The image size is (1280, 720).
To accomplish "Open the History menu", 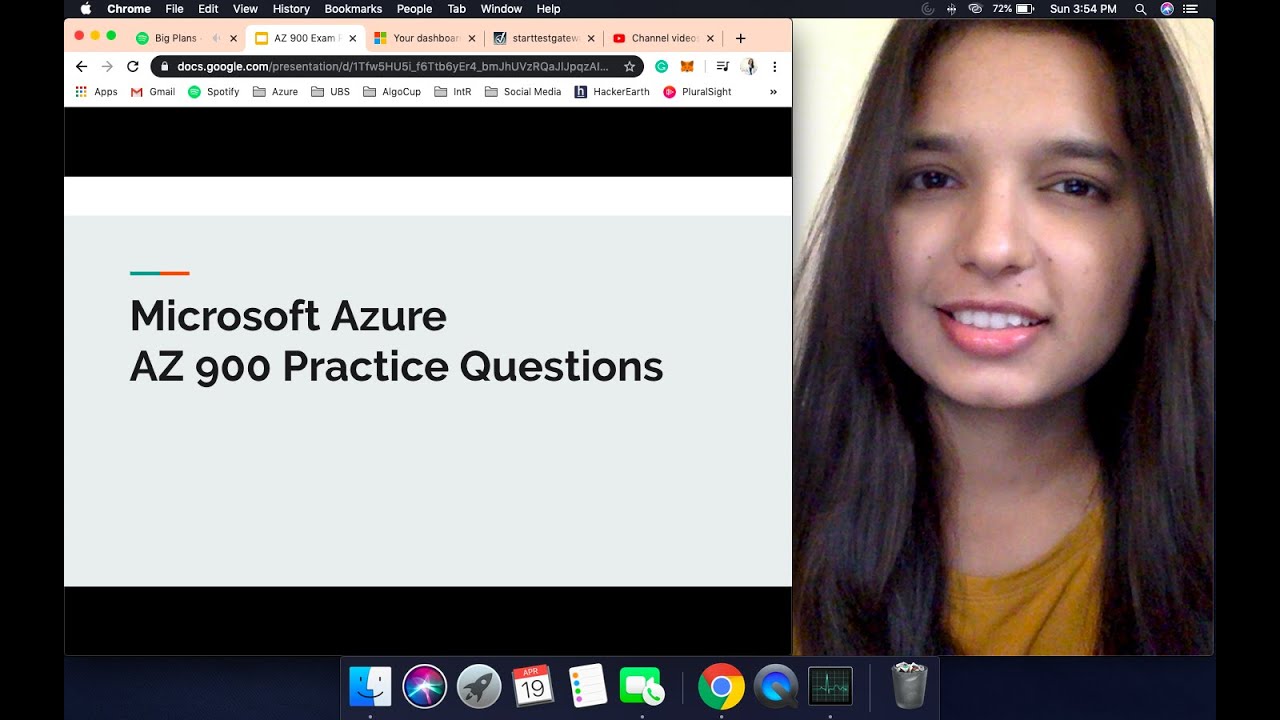I will 291,9.
